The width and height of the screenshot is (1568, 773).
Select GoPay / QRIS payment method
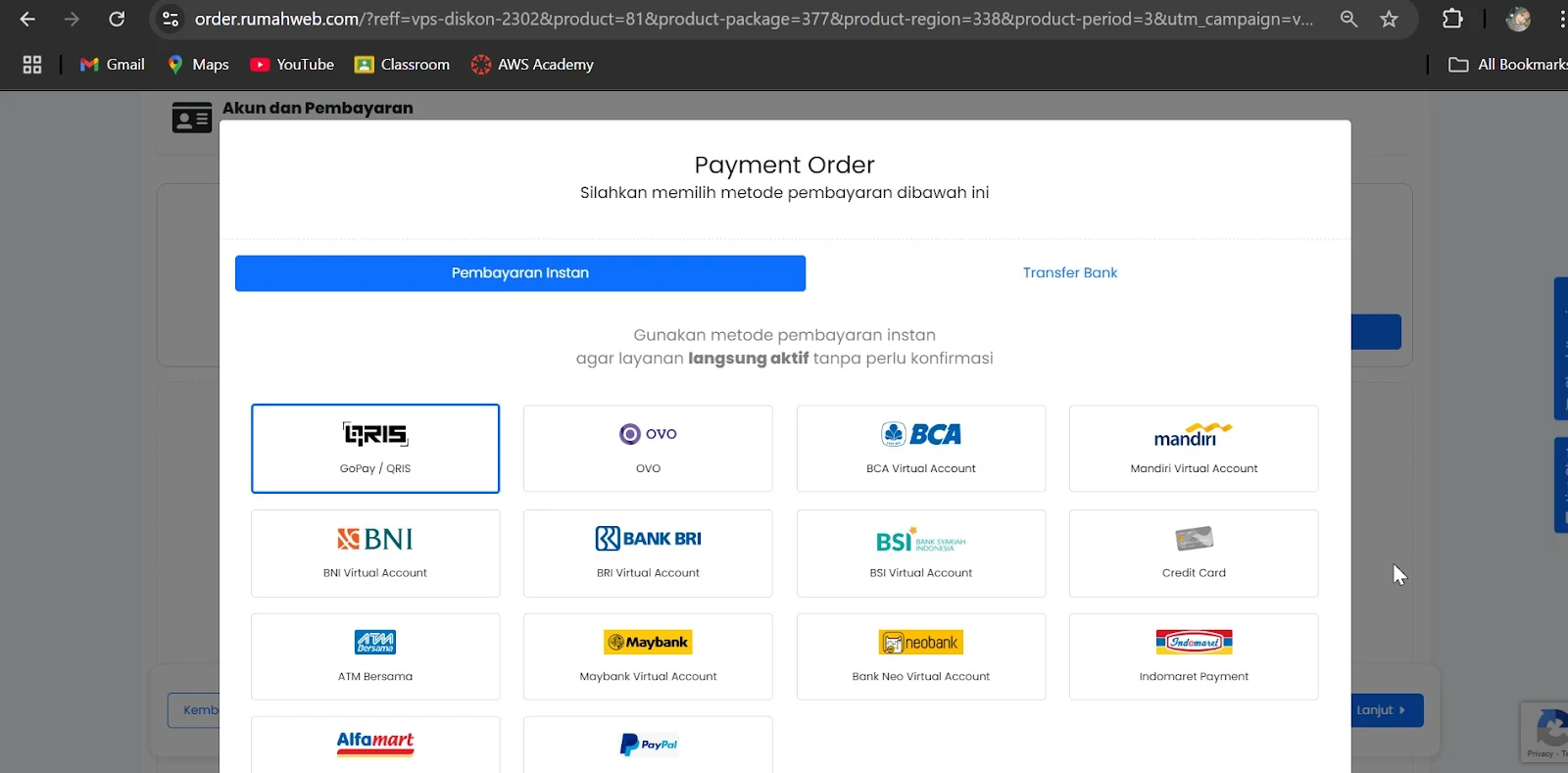[375, 449]
